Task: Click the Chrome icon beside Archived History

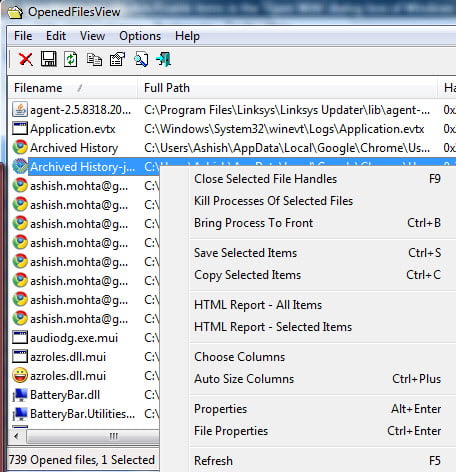Action: pyautogui.click(x=20, y=147)
